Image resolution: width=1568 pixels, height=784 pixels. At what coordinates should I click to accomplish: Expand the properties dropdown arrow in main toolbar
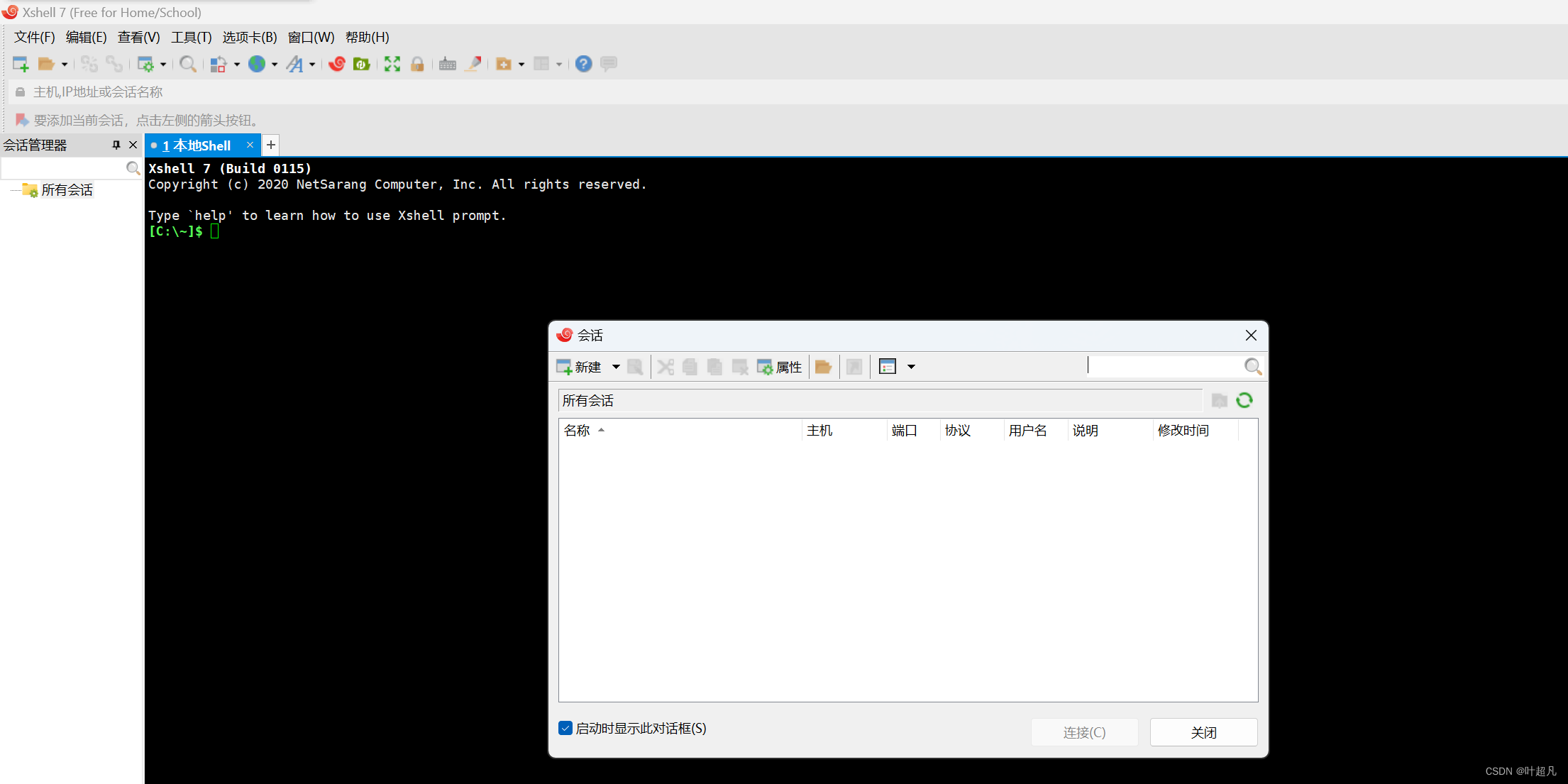click(163, 65)
